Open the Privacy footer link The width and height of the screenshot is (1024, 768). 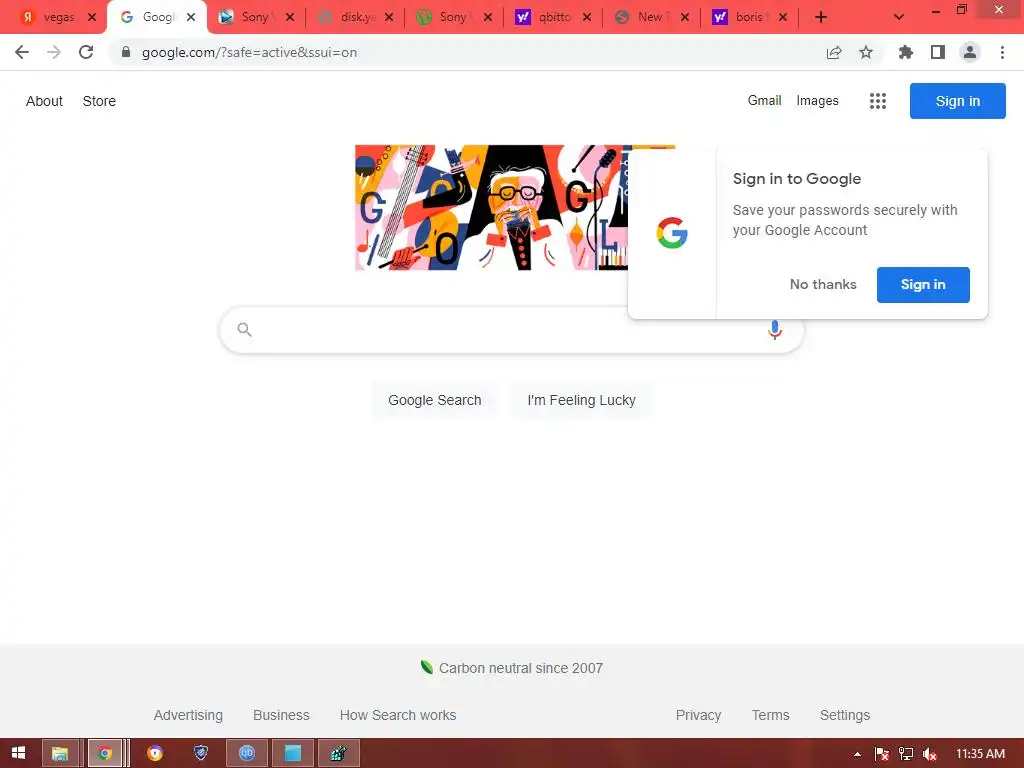[698, 715]
